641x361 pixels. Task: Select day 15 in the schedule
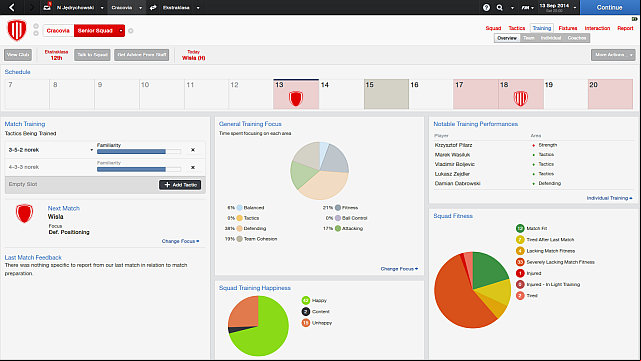pos(386,94)
